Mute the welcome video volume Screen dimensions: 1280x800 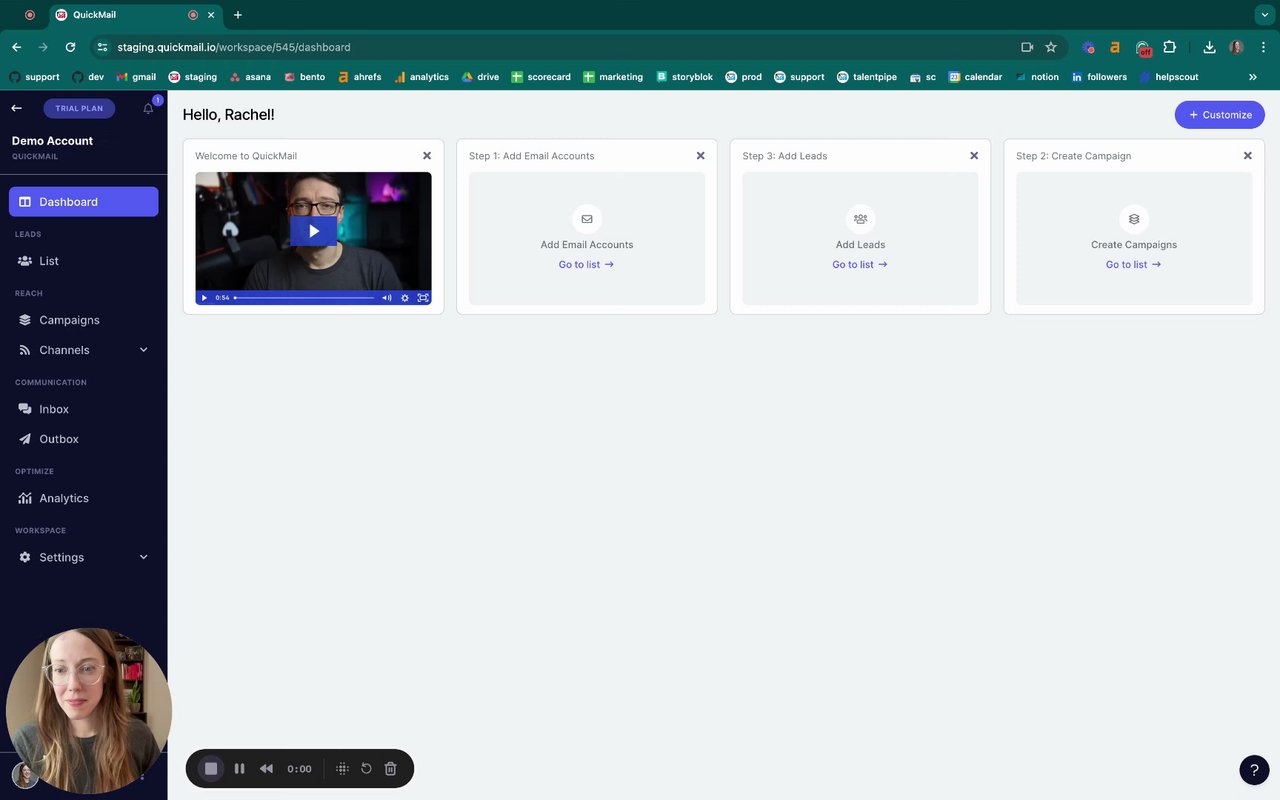[x=387, y=297]
